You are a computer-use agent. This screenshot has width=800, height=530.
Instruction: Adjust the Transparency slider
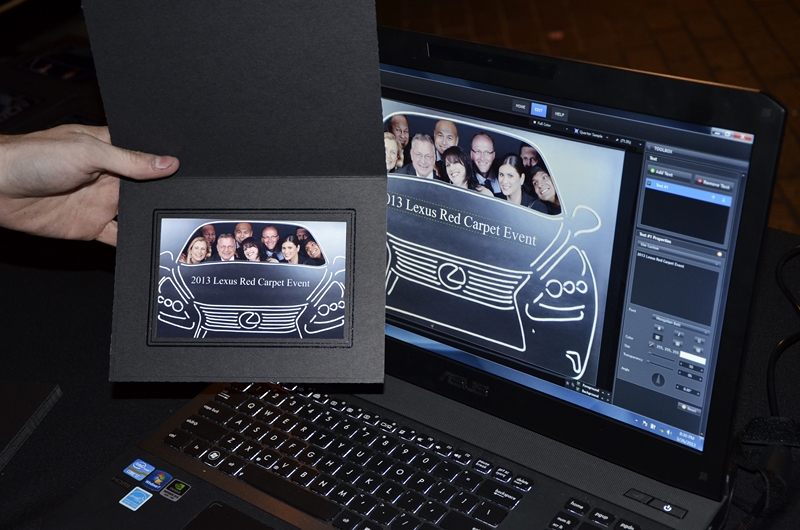click(661, 365)
